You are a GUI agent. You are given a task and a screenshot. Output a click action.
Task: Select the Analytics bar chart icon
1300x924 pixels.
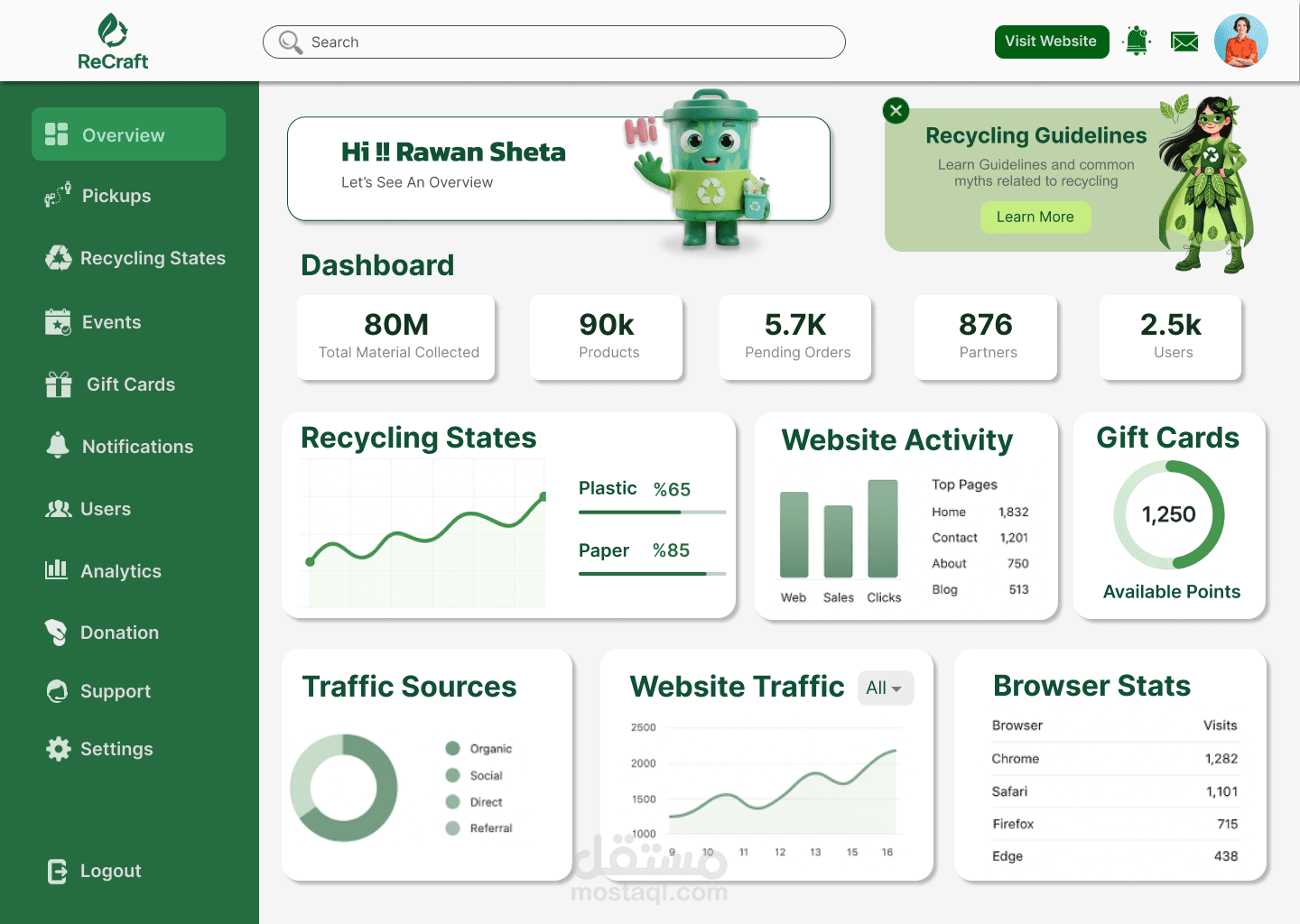coord(56,570)
